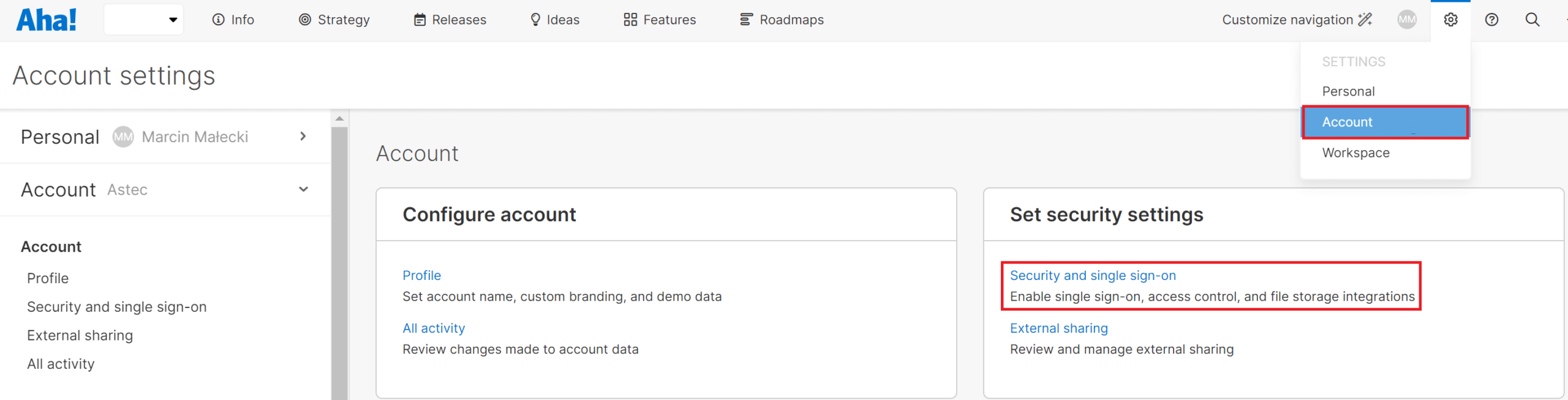Expand the Personal settings section chevron
Screen dimensions: 1568x400
click(303, 136)
